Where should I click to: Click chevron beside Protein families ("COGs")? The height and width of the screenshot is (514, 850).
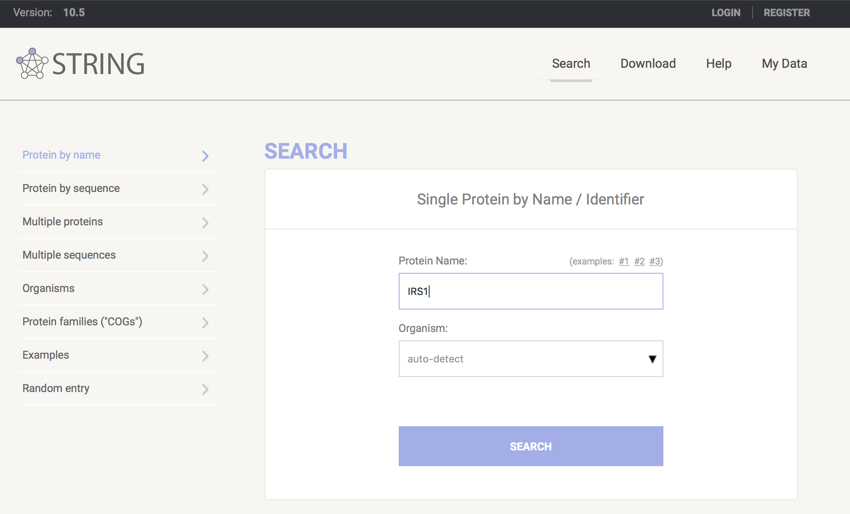coord(205,323)
